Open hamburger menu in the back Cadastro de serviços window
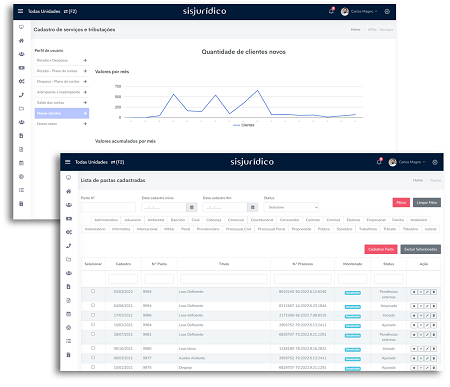 click(x=20, y=11)
